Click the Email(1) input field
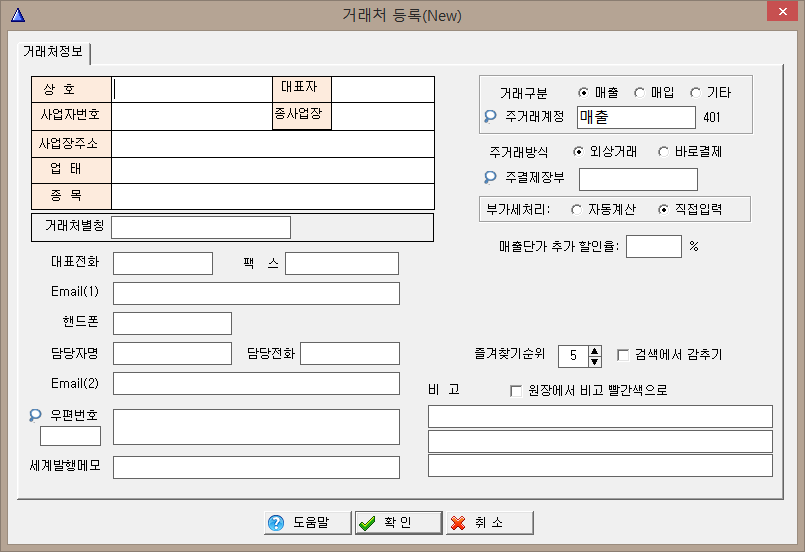 [256, 294]
